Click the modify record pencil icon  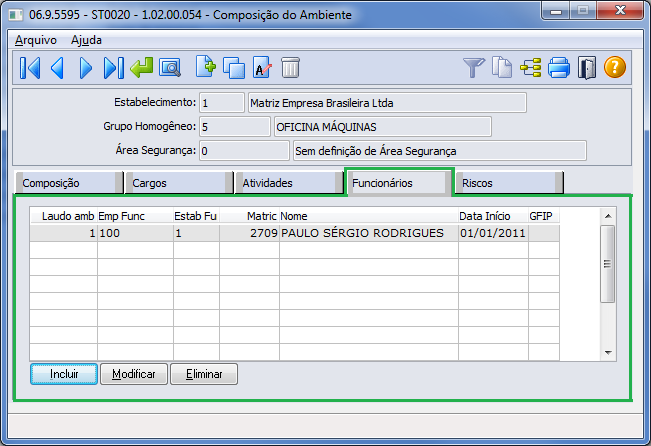pyautogui.click(x=262, y=68)
